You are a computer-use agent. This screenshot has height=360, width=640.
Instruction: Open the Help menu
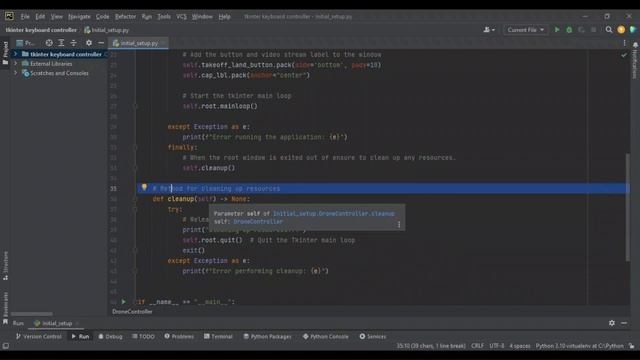(224, 17)
